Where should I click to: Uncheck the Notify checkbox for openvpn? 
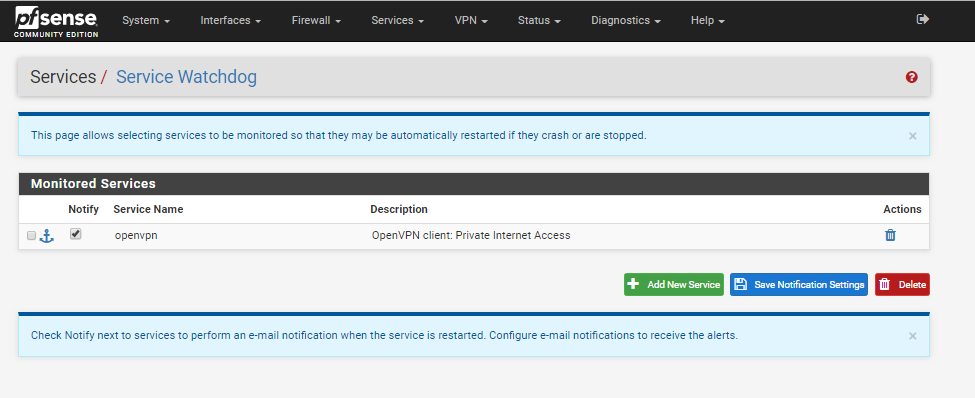coord(75,234)
